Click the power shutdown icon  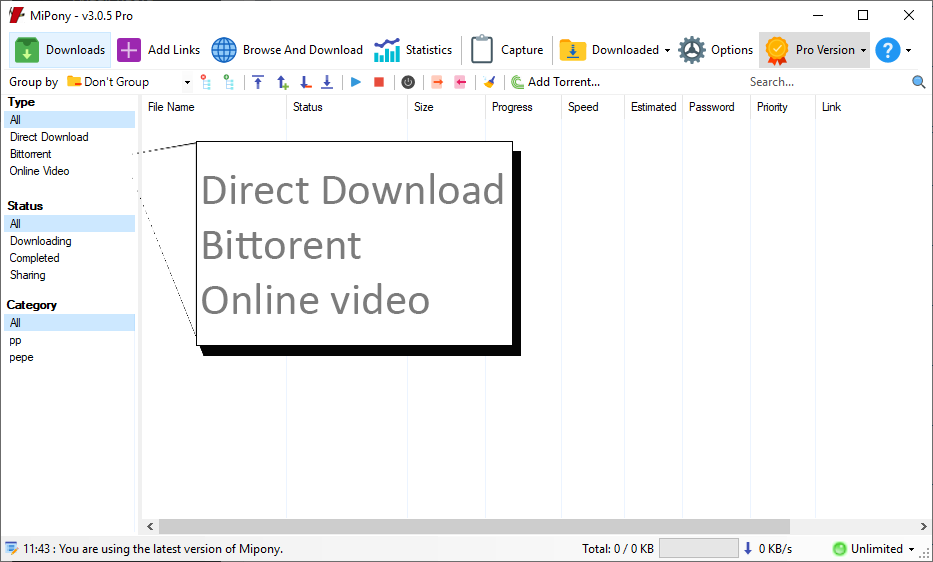[408, 82]
